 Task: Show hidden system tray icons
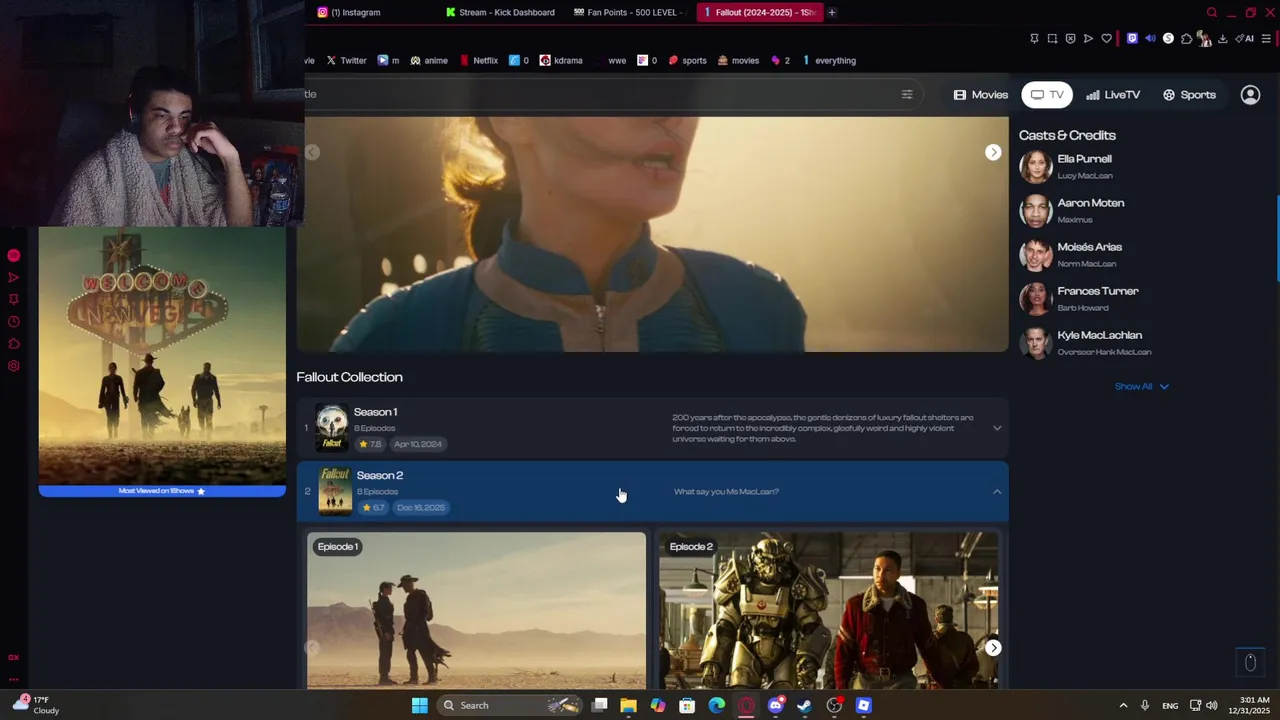tap(1123, 706)
